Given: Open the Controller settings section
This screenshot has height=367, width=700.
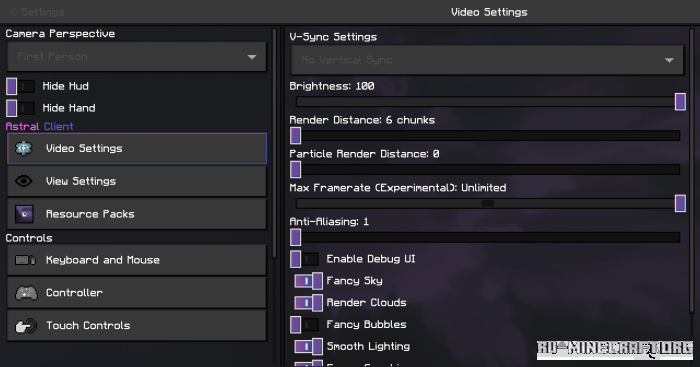Looking at the screenshot, I should [x=137, y=293].
